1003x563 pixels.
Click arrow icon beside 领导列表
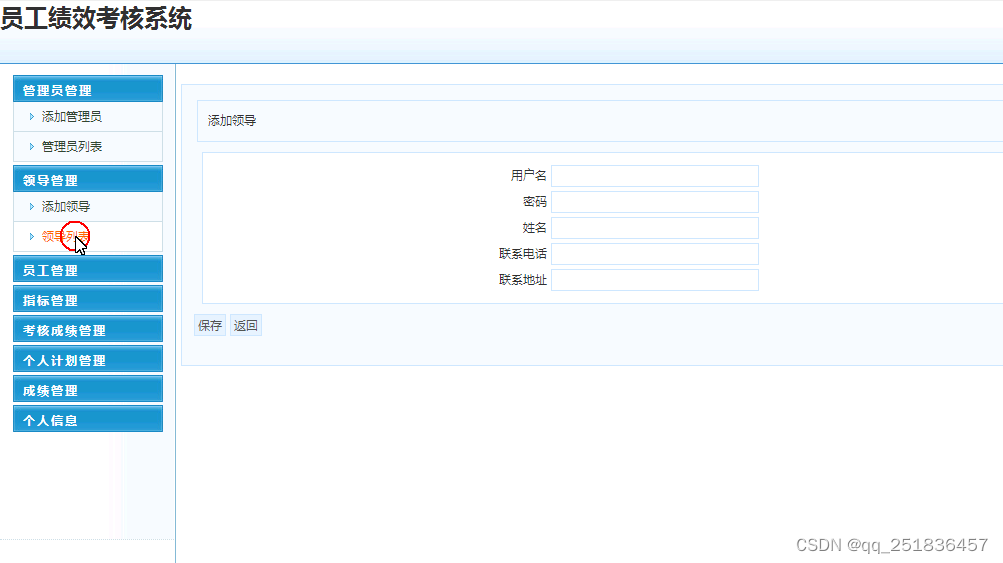point(31,237)
